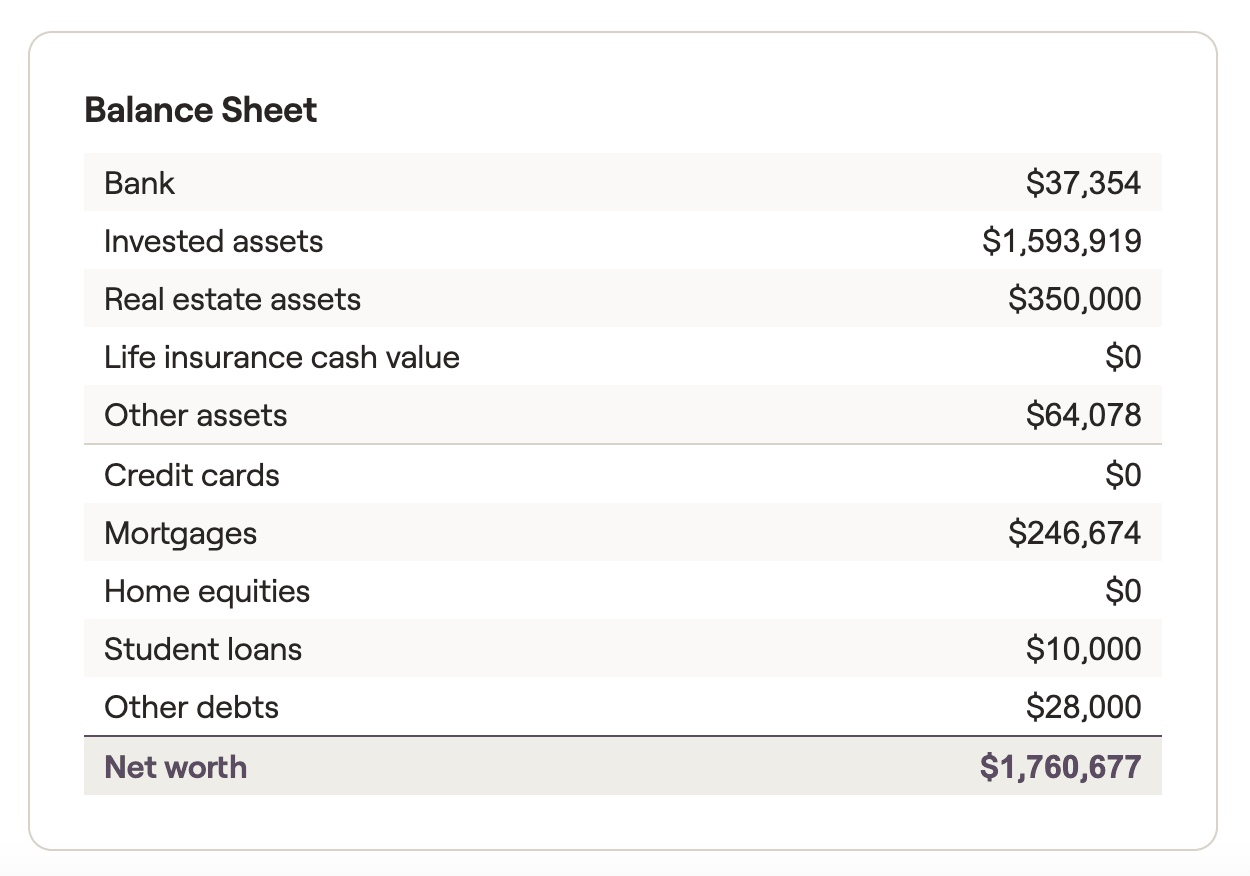1250x876 pixels.
Task: Click the $64,078 other assets amount
Action: [x=1083, y=415]
